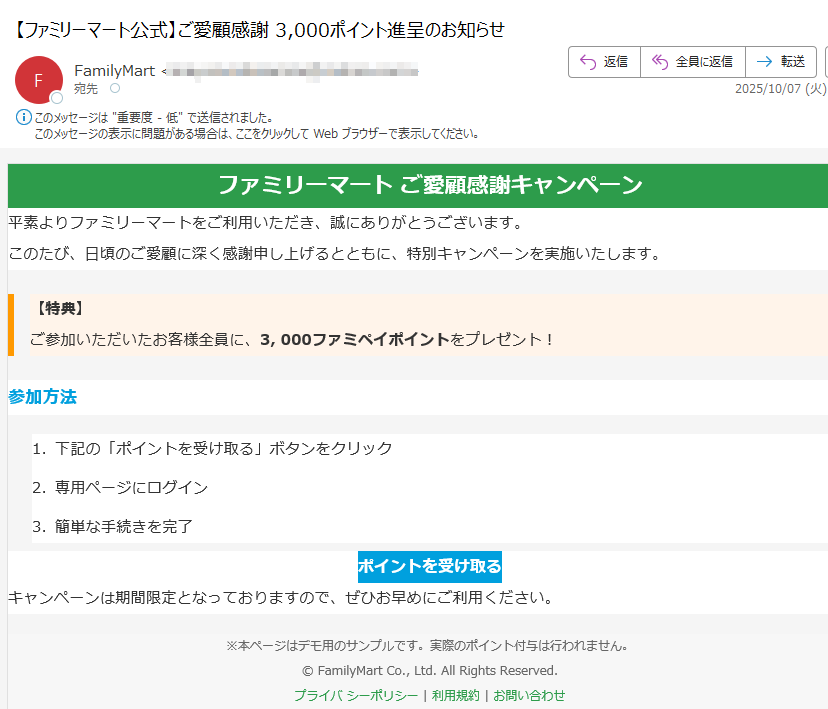
Task: Click the purple reply icon inside 返信 button
Action: [x=587, y=61]
